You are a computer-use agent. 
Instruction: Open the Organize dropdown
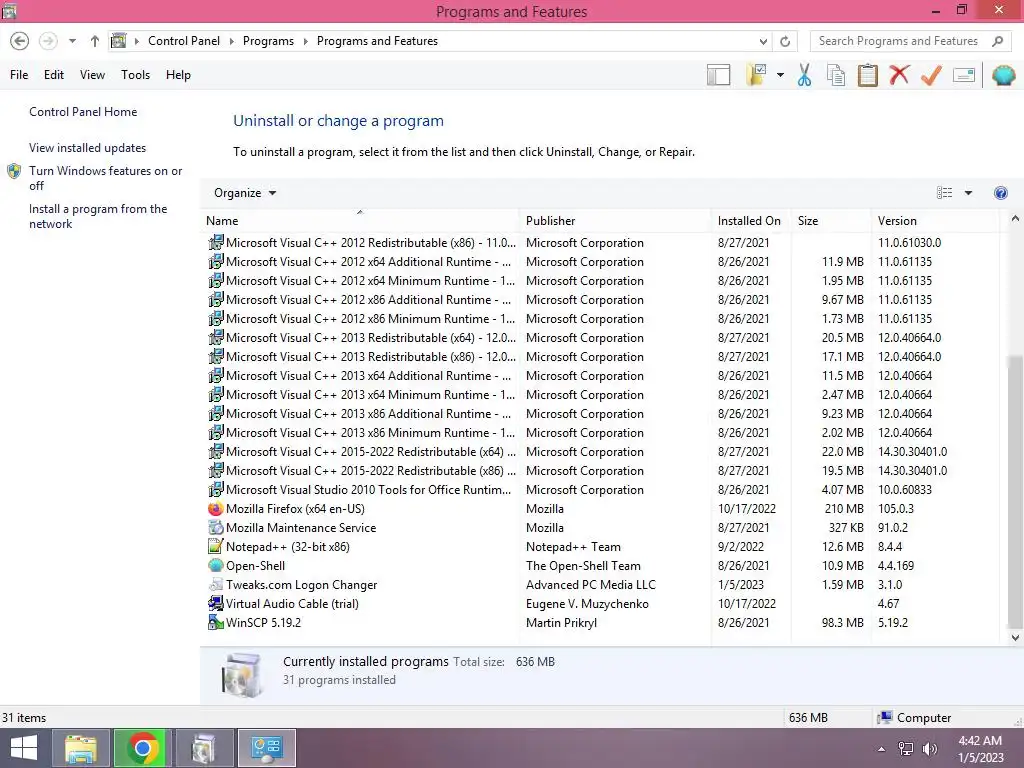(x=245, y=193)
